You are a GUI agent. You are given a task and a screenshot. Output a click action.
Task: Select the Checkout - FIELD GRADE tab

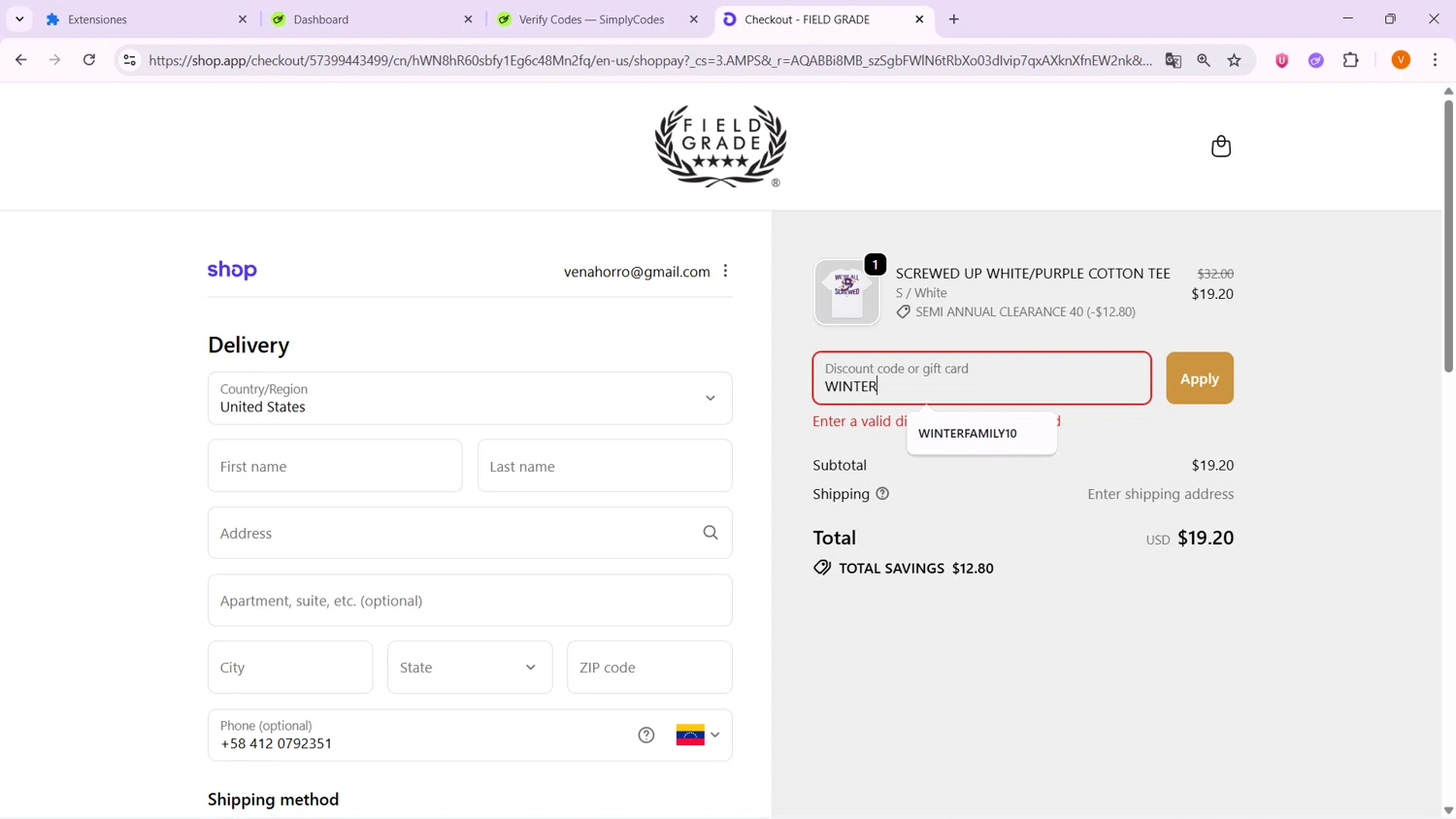824,19
